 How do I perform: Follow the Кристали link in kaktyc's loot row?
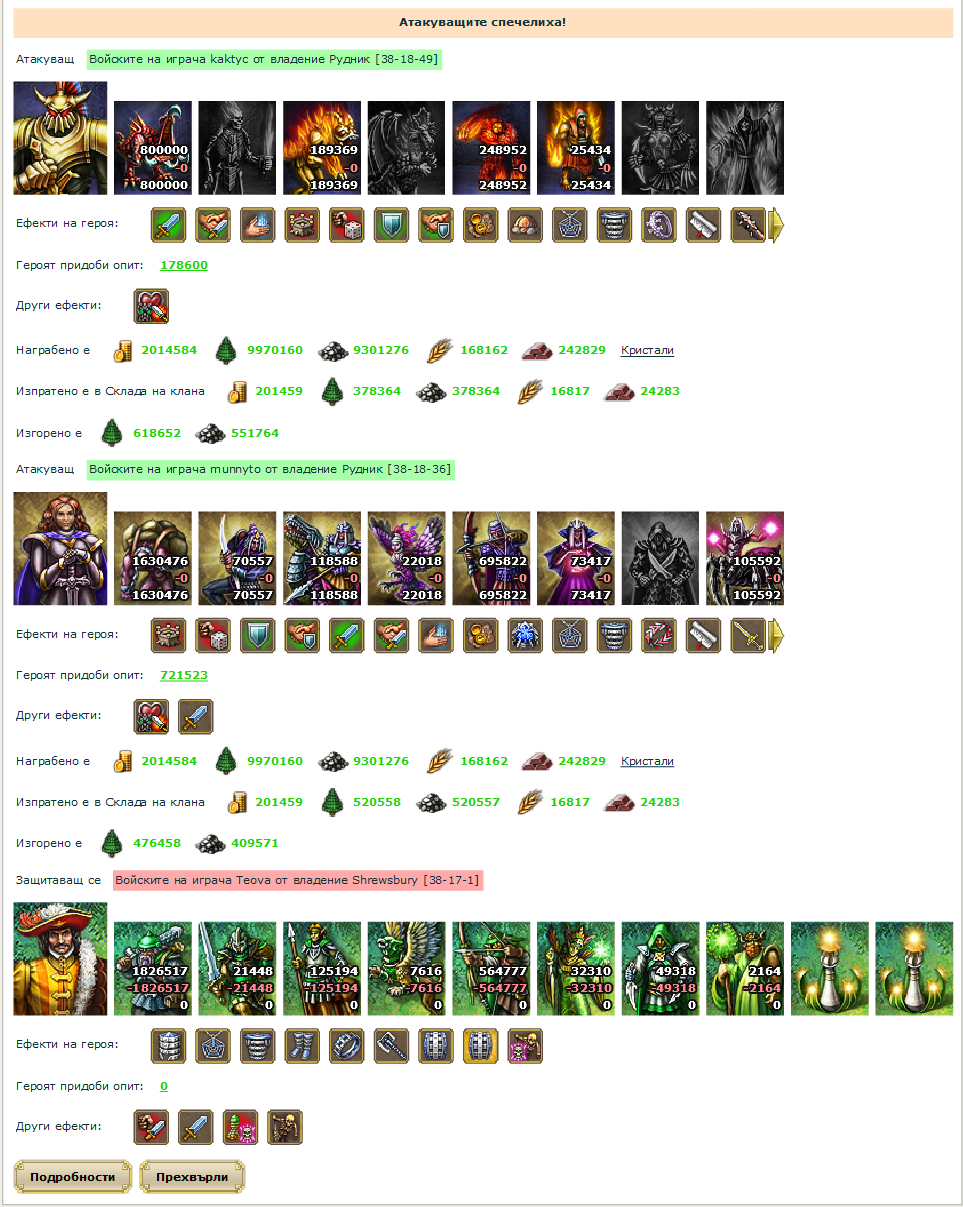click(x=647, y=350)
